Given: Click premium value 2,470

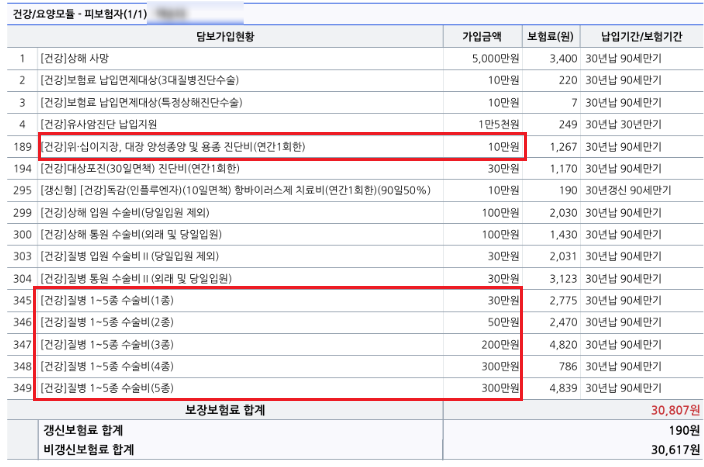Looking at the screenshot, I should coord(563,322).
